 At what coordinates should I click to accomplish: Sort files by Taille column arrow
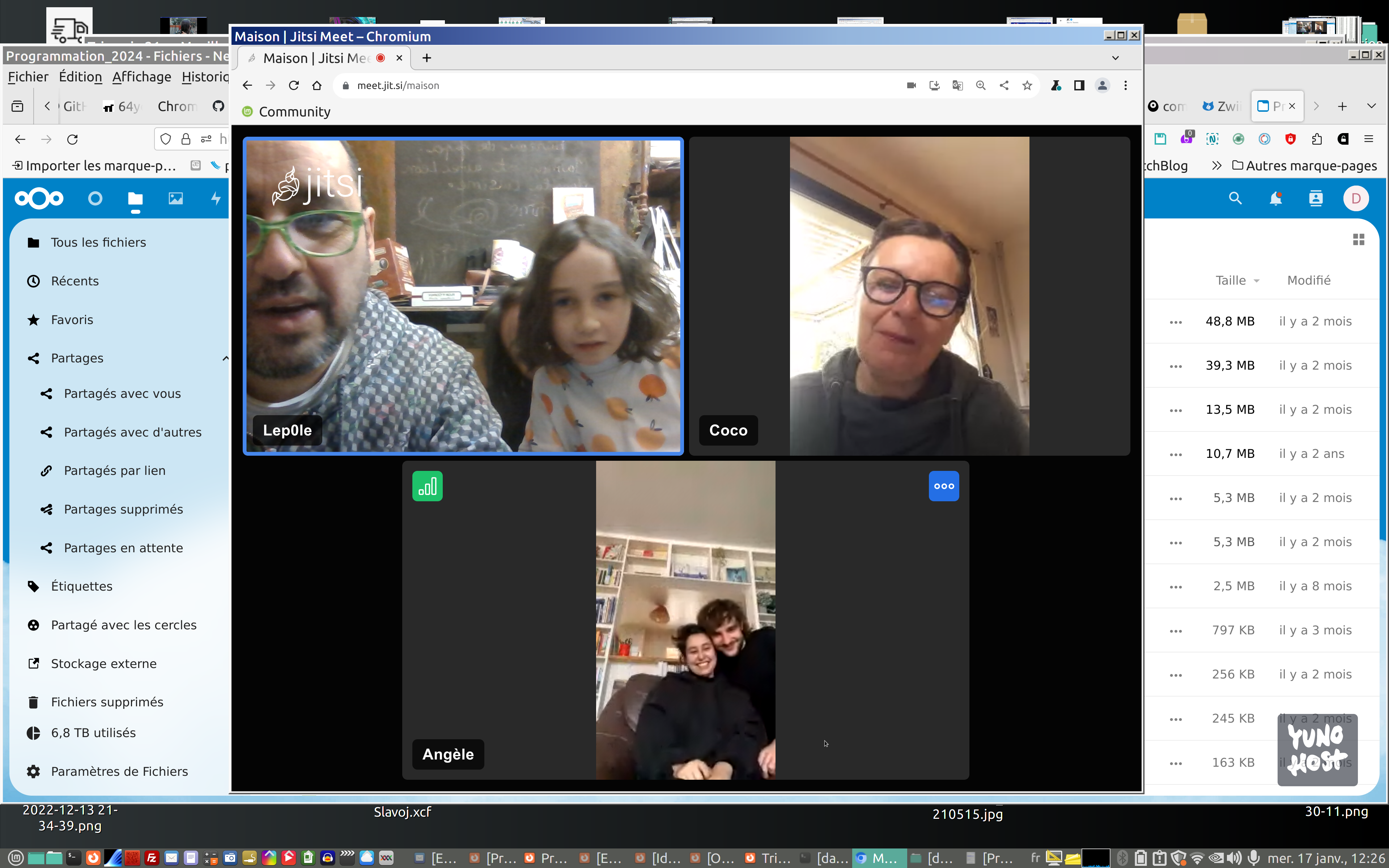1256,281
